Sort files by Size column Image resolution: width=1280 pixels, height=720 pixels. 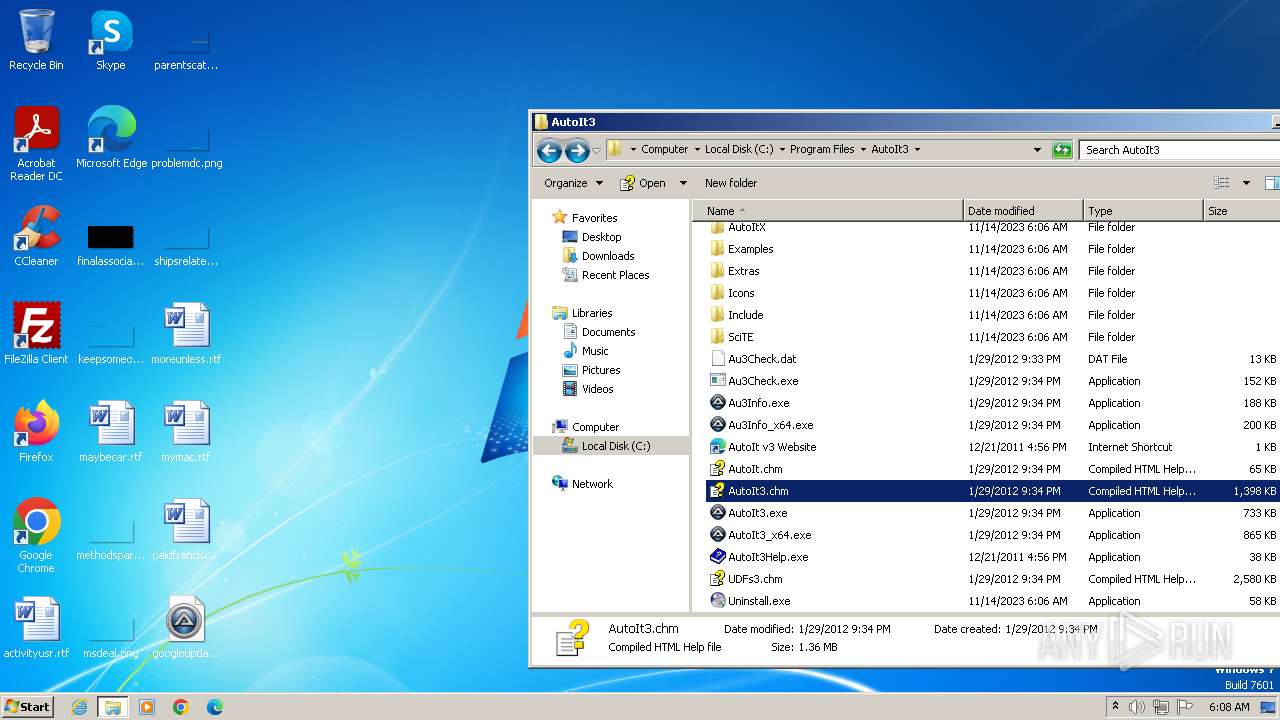point(1241,211)
